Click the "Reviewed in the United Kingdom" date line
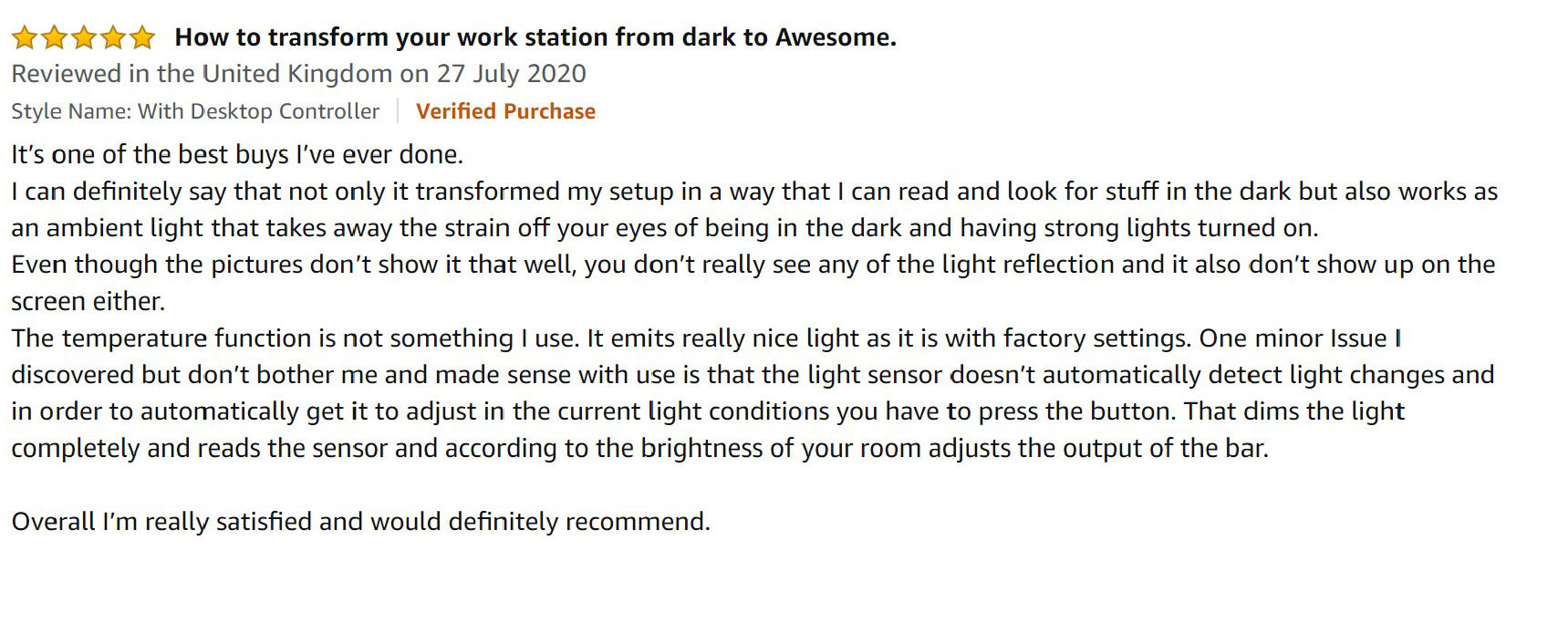 coord(298,74)
